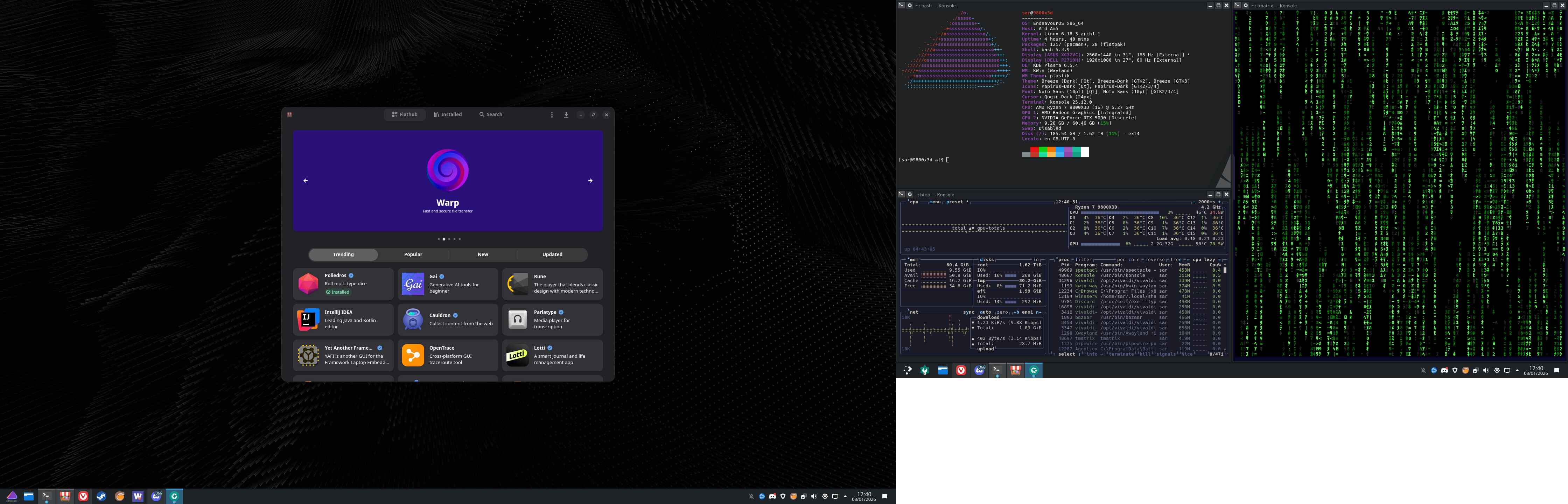Open the Rune app card

pyautogui.click(x=553, y=283)
